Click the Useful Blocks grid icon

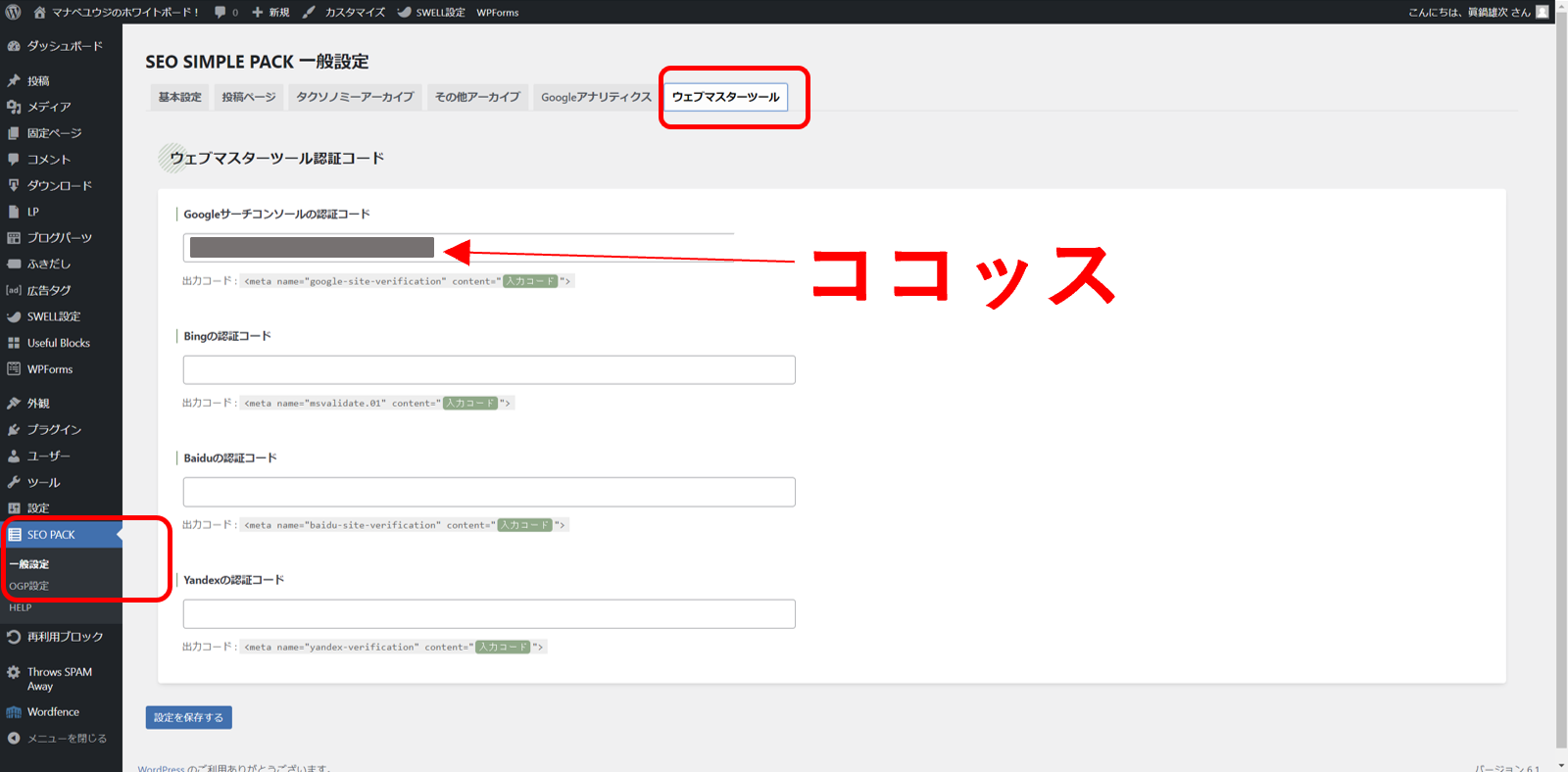pos(14,343)
